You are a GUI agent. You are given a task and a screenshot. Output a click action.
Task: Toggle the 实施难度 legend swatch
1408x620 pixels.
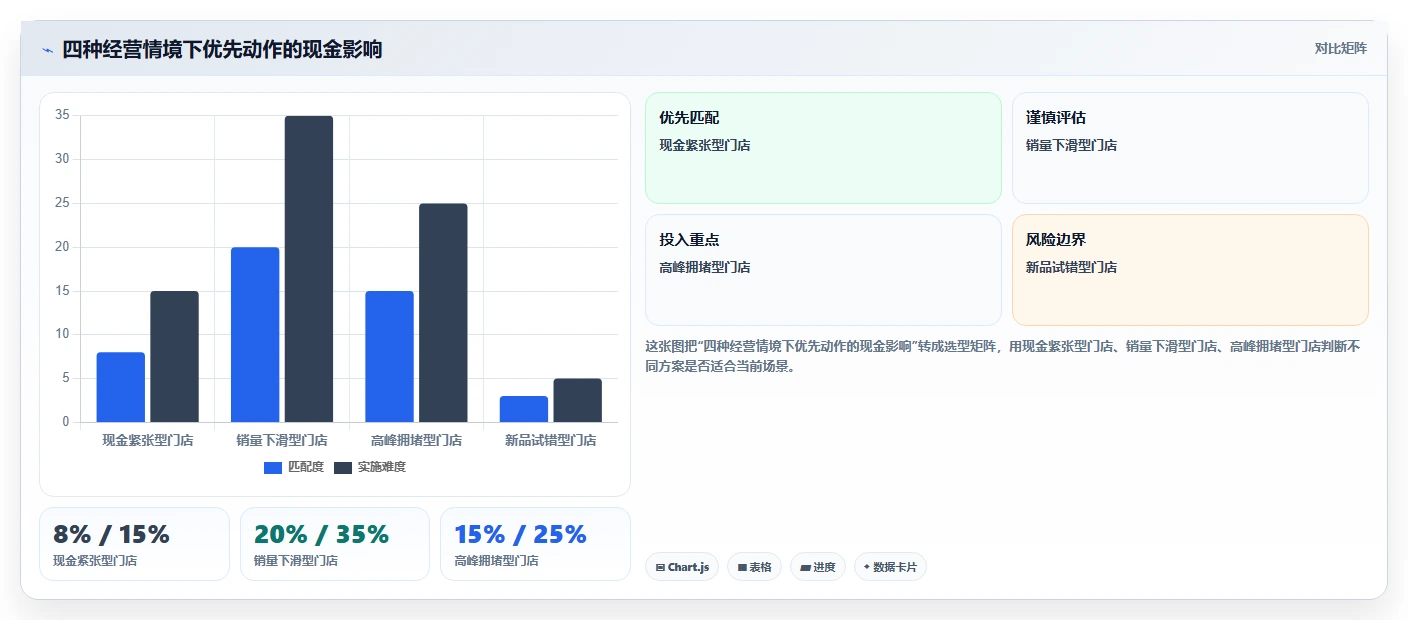click(343, 467)
